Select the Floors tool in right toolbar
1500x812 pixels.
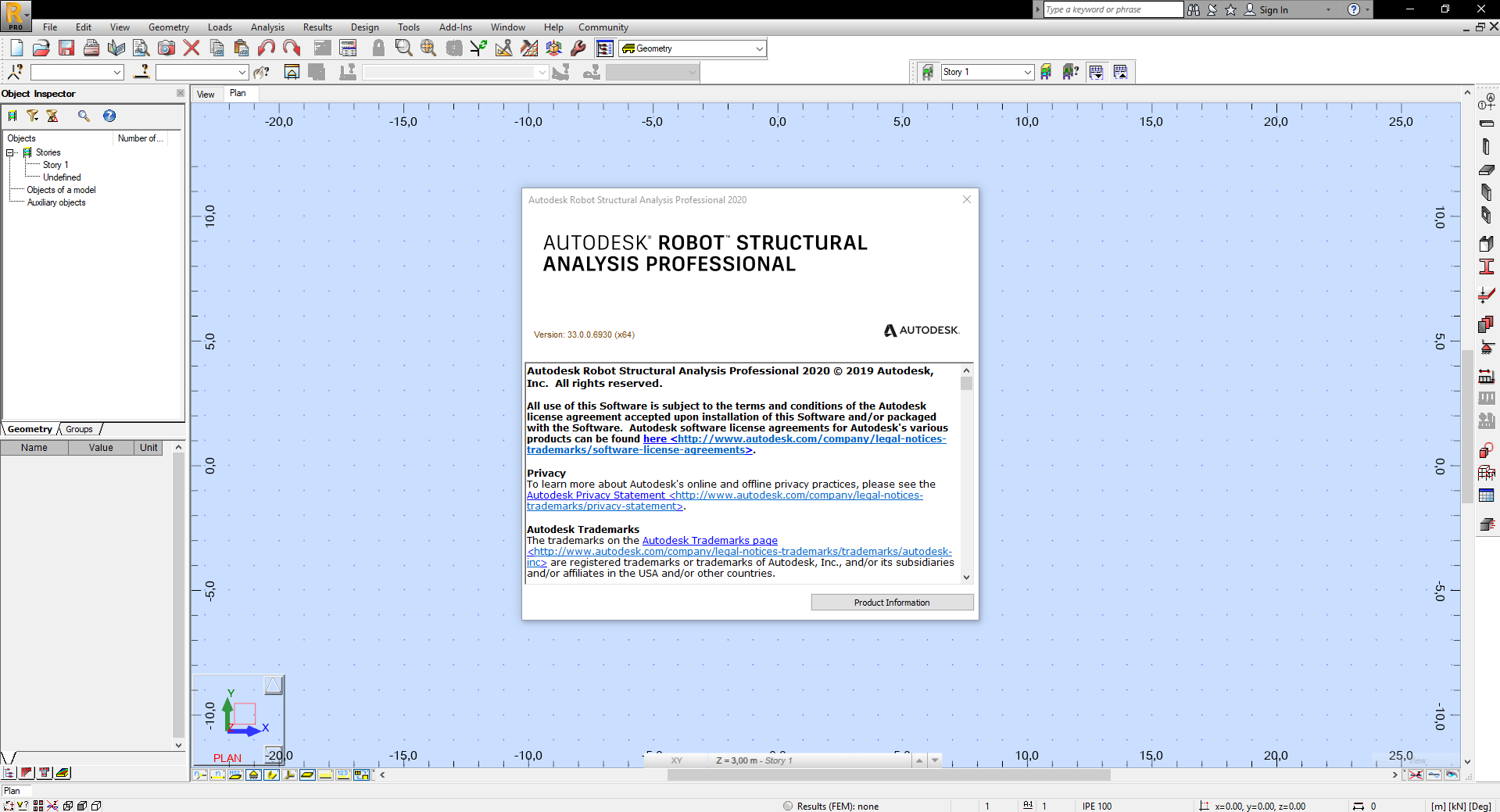(1486, 170)
